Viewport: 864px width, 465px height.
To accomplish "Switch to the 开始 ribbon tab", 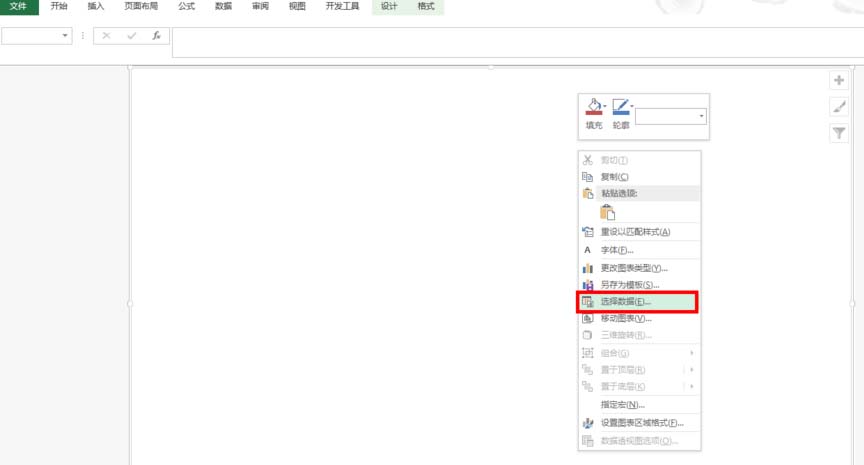I will [x=59, y=7].
